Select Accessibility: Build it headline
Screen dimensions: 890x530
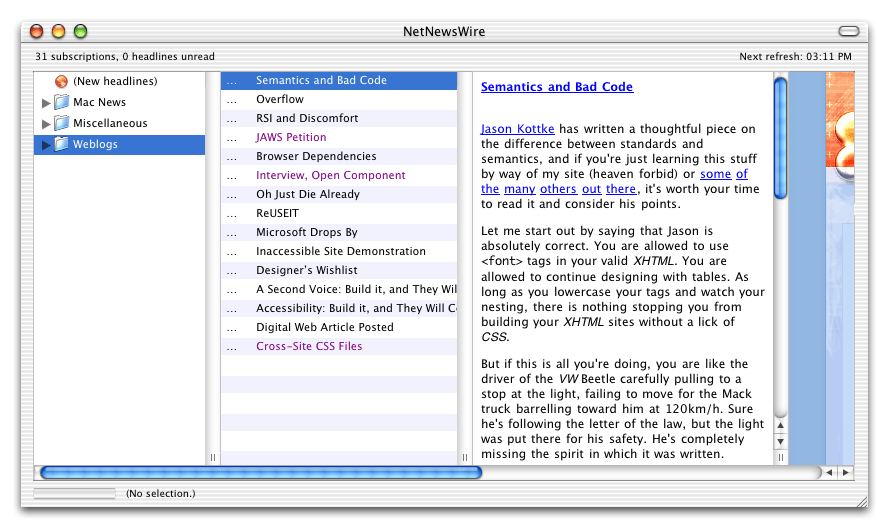[339, 308]
